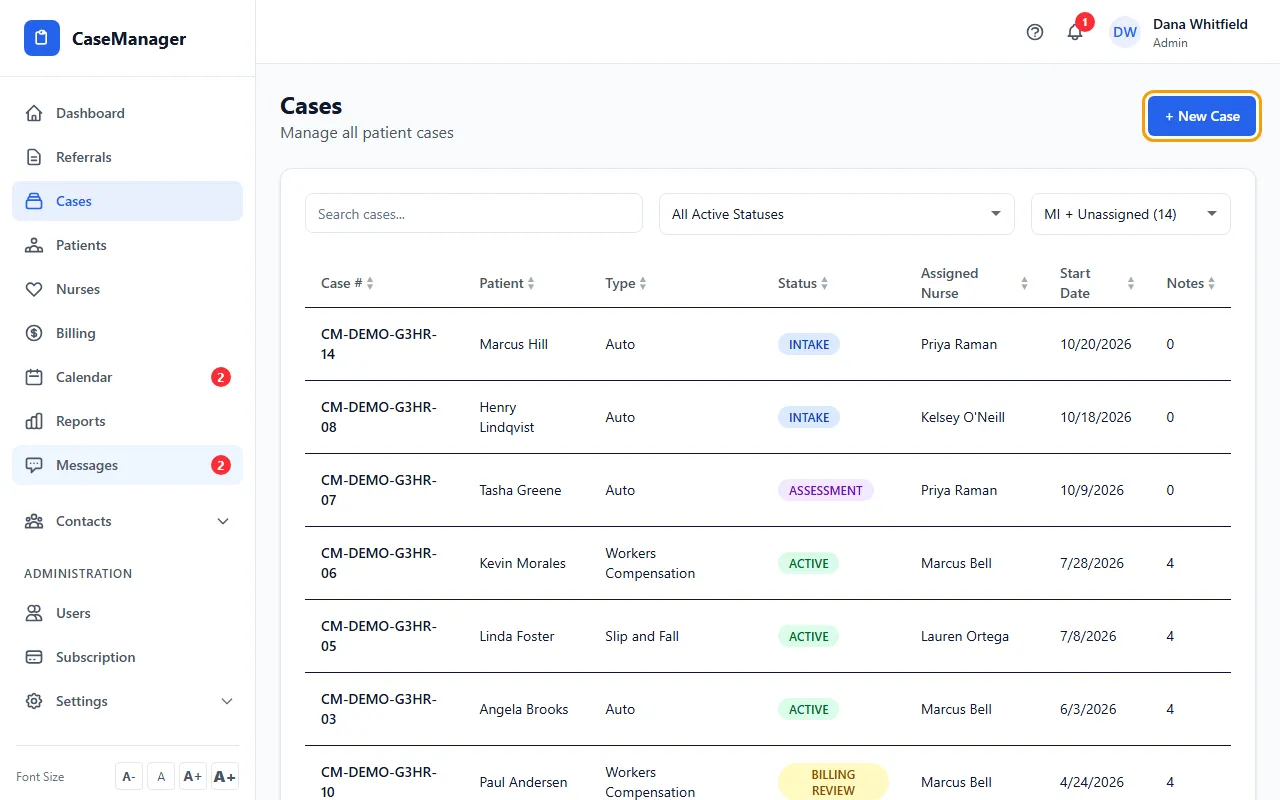
Task: Decrease font size with A- button
Action: (129, 777)
